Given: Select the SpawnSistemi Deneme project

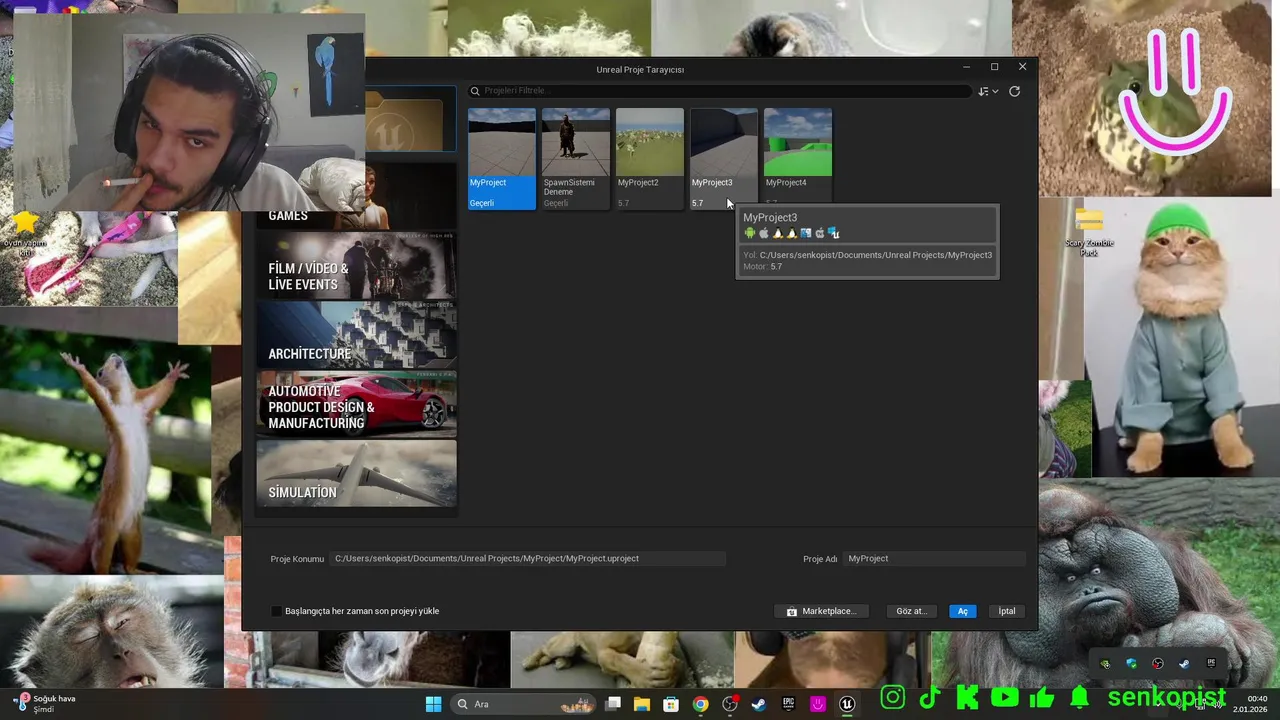Looking at the screenshot, I should pos(576,158).
